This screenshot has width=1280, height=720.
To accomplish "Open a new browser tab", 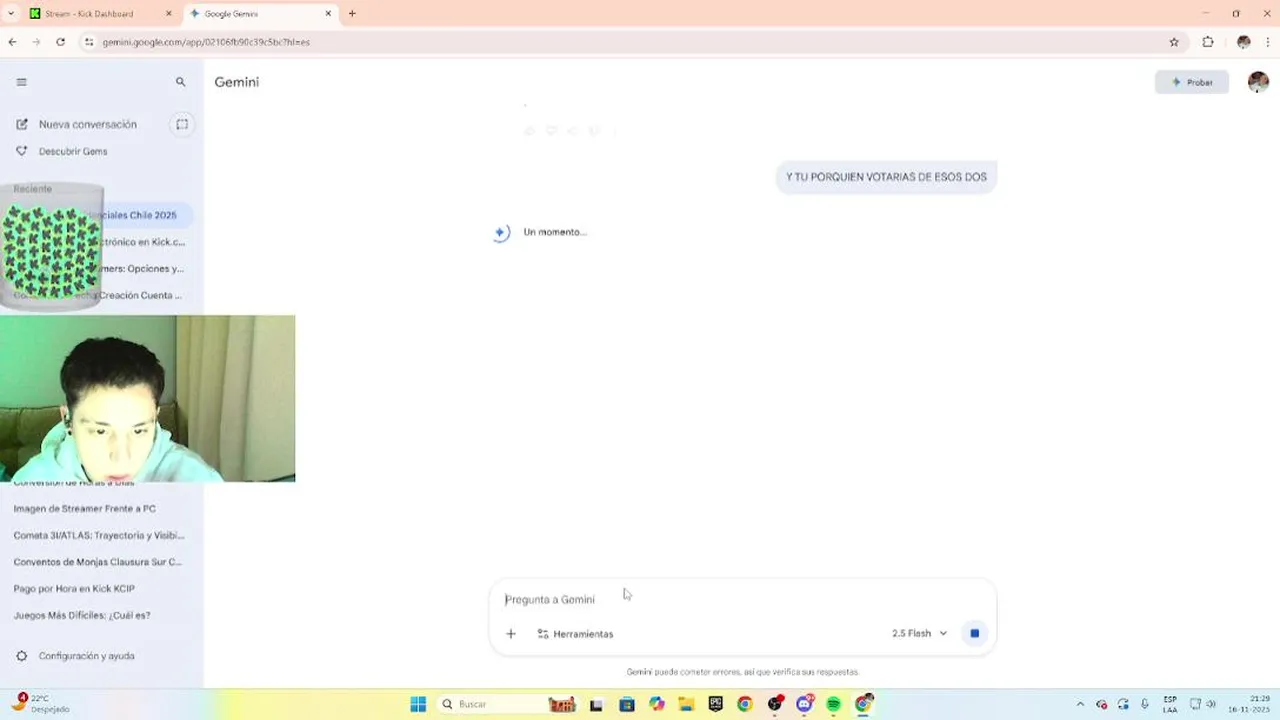I will coord(352,14).
